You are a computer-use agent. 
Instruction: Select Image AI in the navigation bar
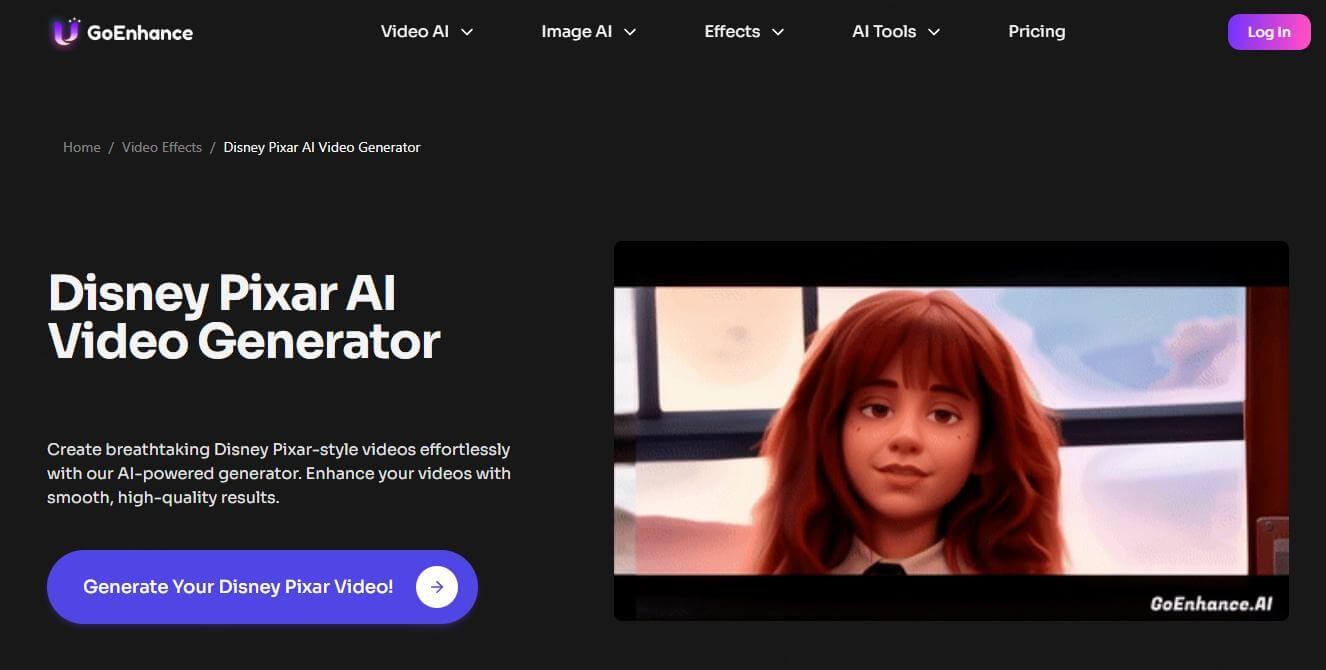point(576,31)
